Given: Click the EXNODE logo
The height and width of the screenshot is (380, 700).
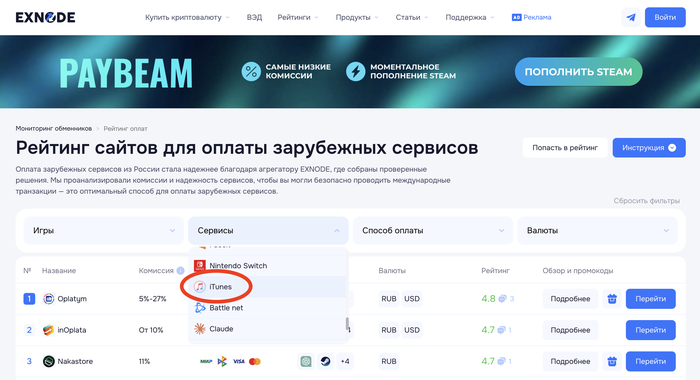Looking at the screenshot, I should pyautogui.click(x=45, y=17).
